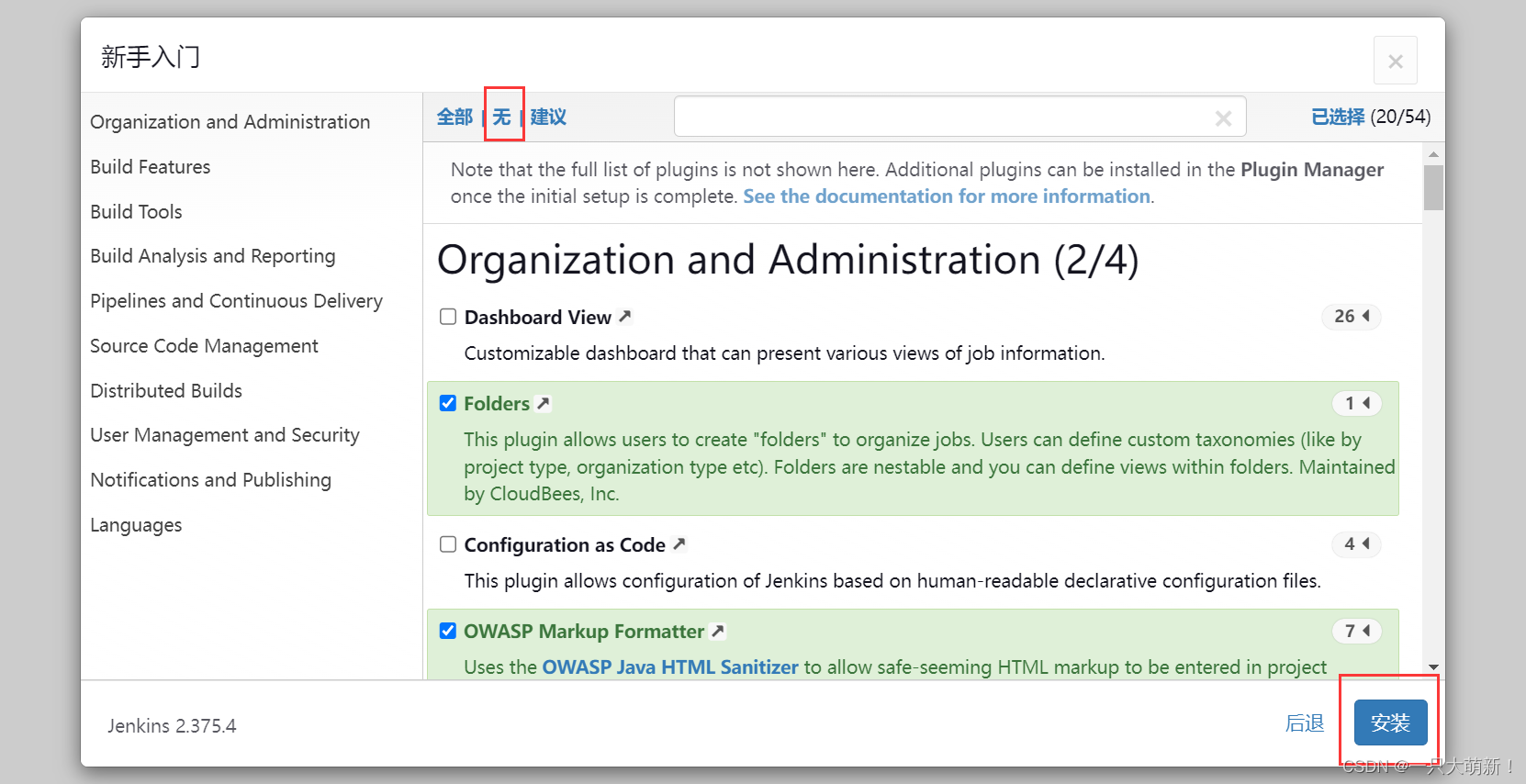Screen dimensions: 1526x784
Task: Open Folders plugin external link icon
Action: pos(544,403)
